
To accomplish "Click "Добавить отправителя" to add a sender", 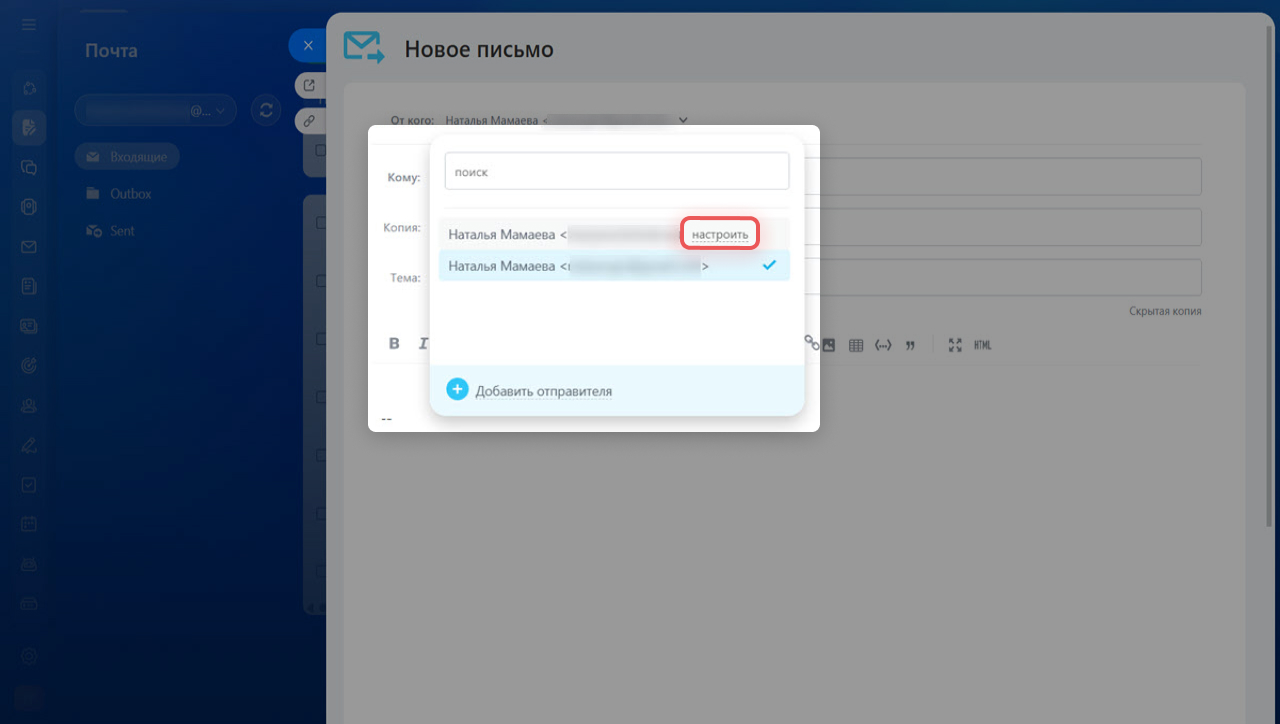I will (x=542, y=391).
